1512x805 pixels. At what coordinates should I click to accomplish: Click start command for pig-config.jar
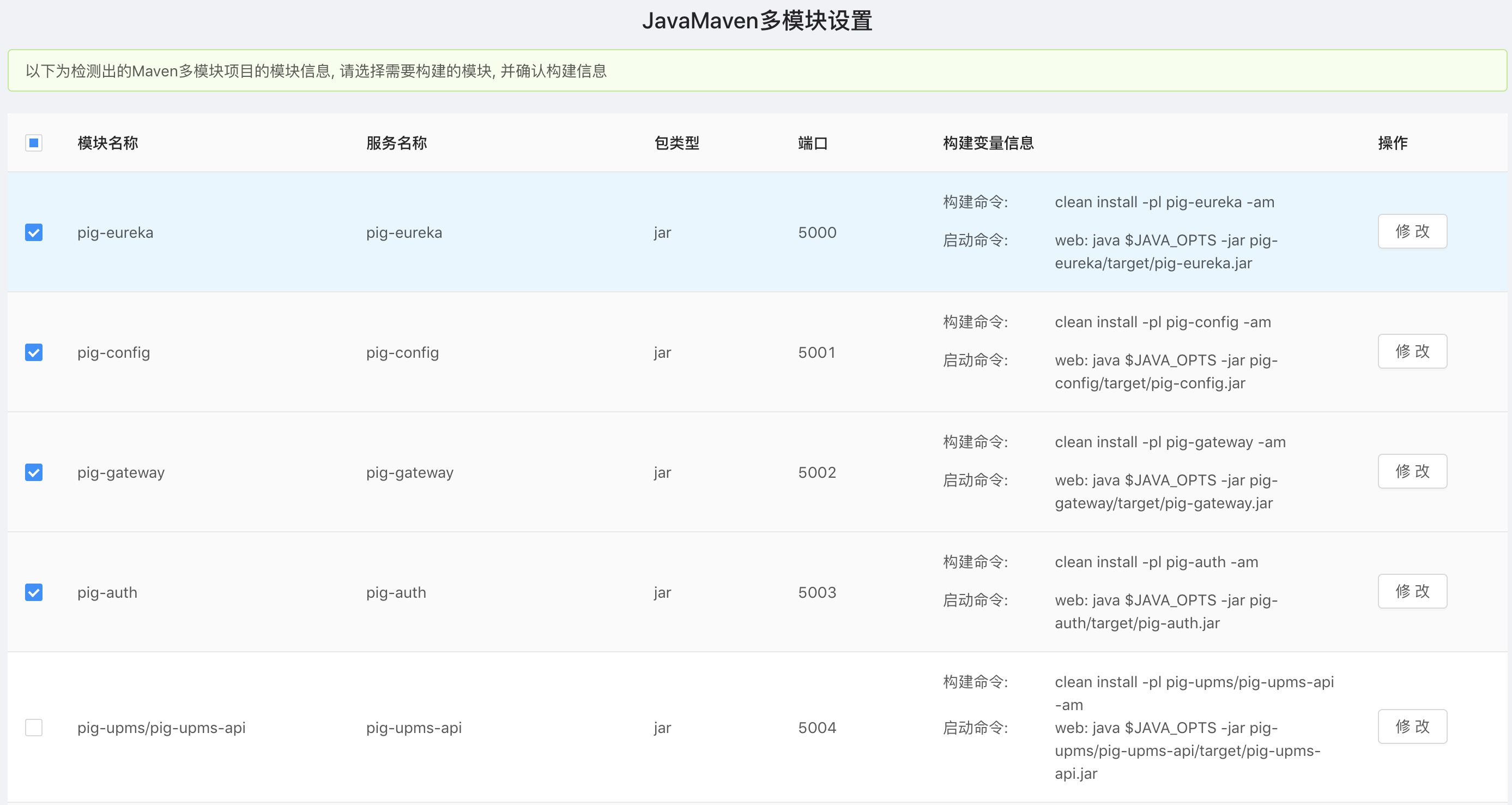coord(1166,371)
